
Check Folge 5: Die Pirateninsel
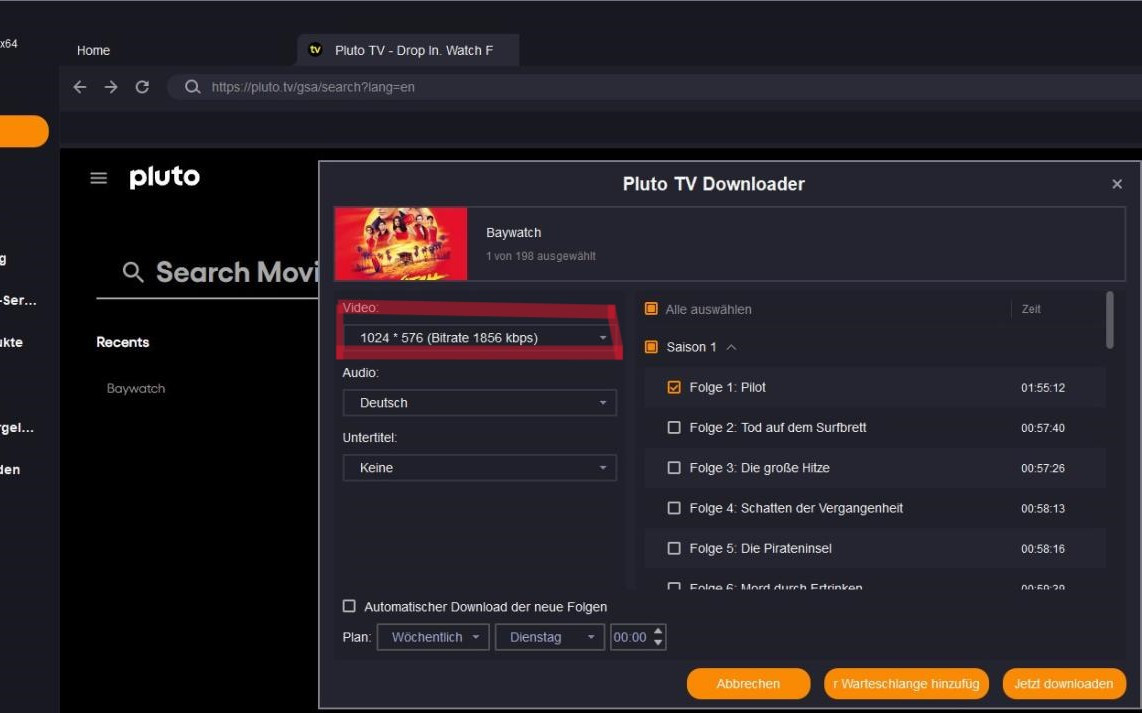click(674, 548)
